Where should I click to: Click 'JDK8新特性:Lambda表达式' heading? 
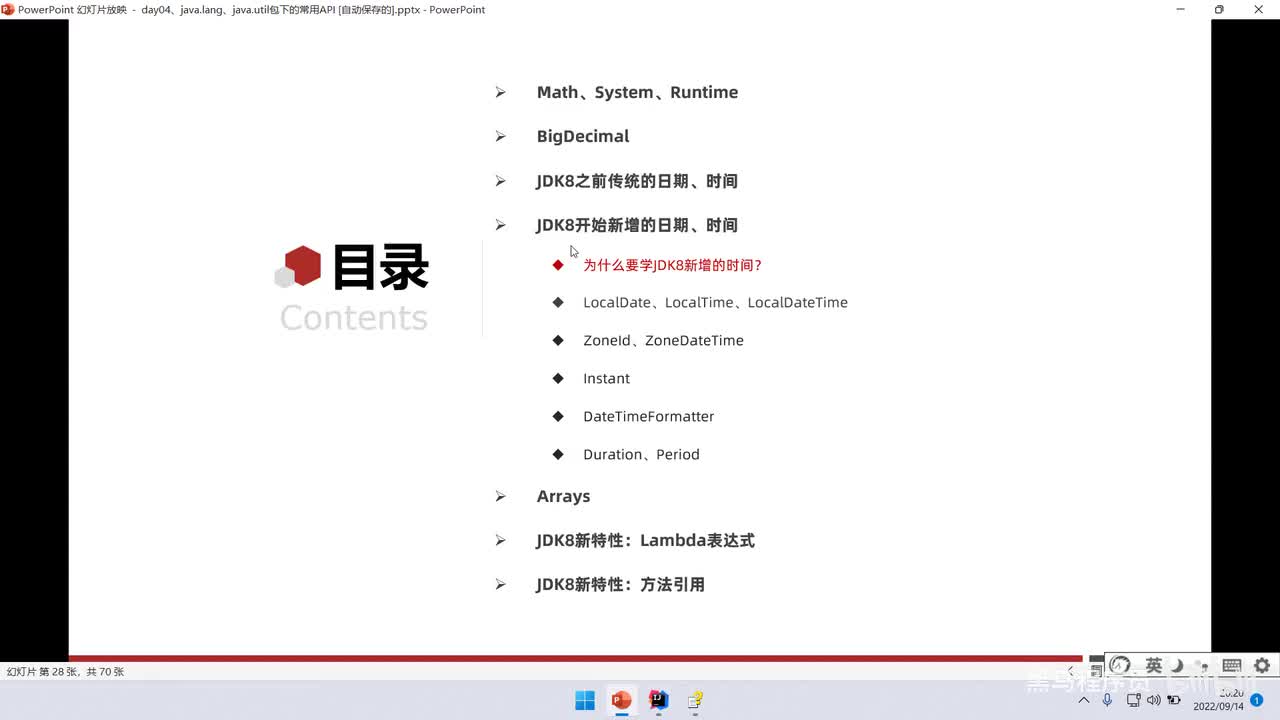pyautogui.click(x=645, y=540)
